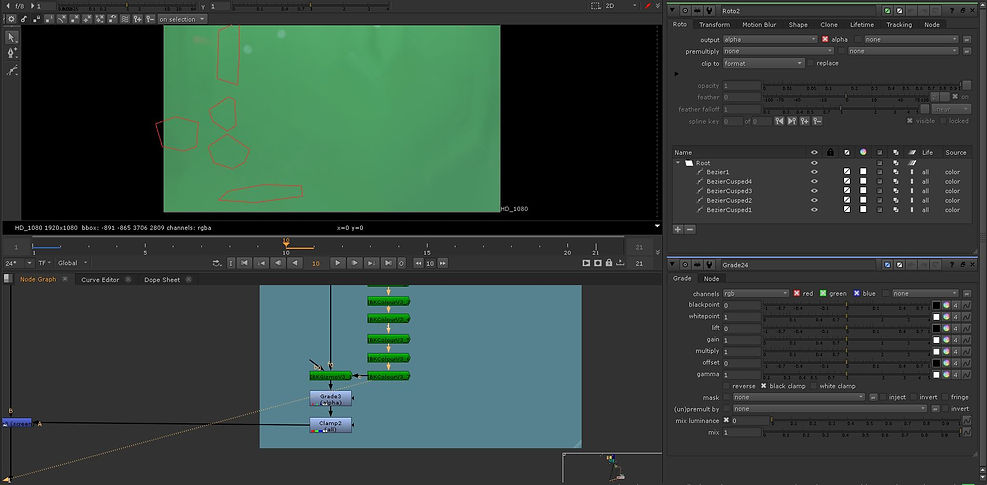
Task: Play backward in the viewer timeline
Action: [x=294, y=263]
